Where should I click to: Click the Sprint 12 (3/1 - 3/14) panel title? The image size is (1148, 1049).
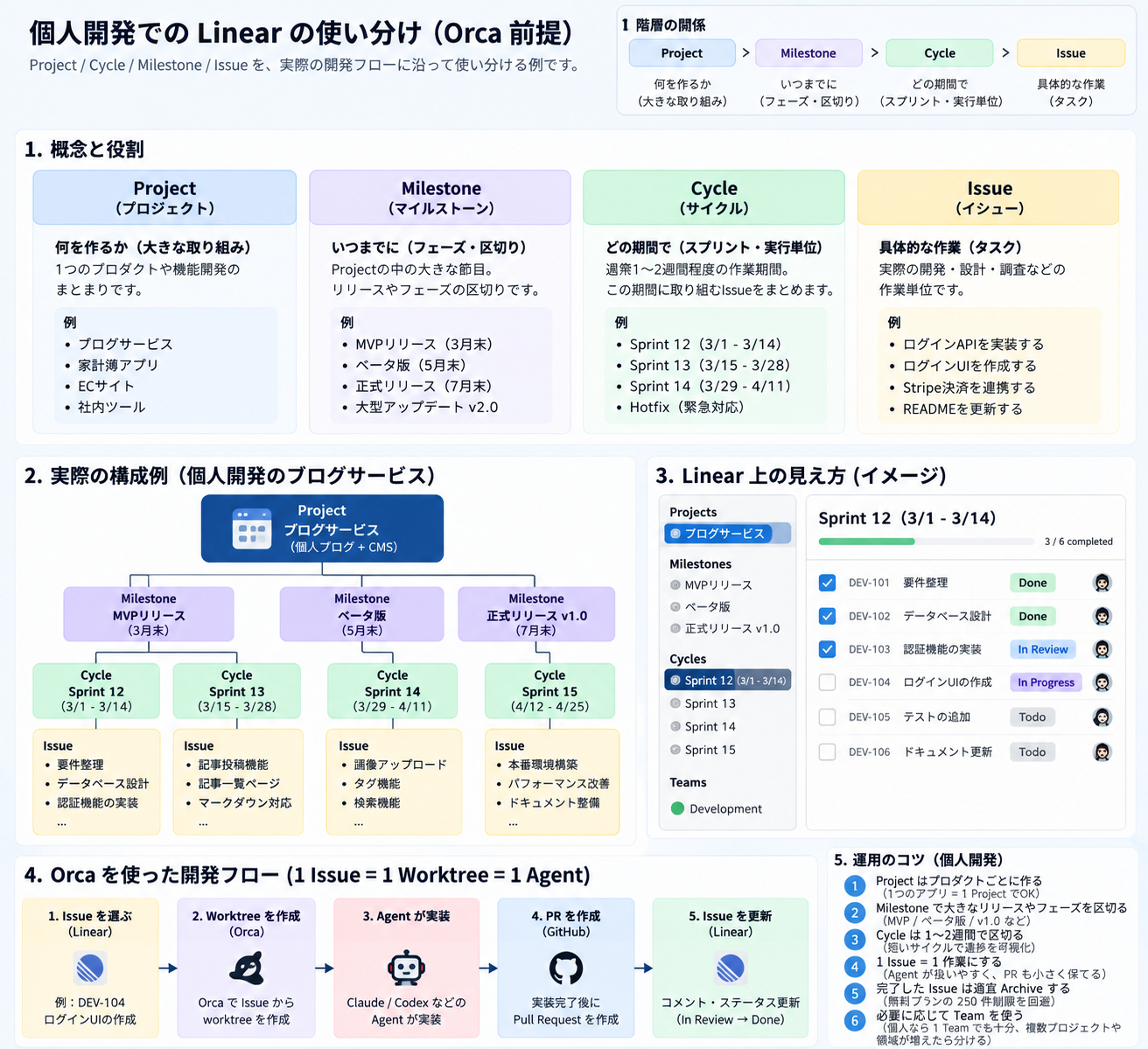pos(906,518)
